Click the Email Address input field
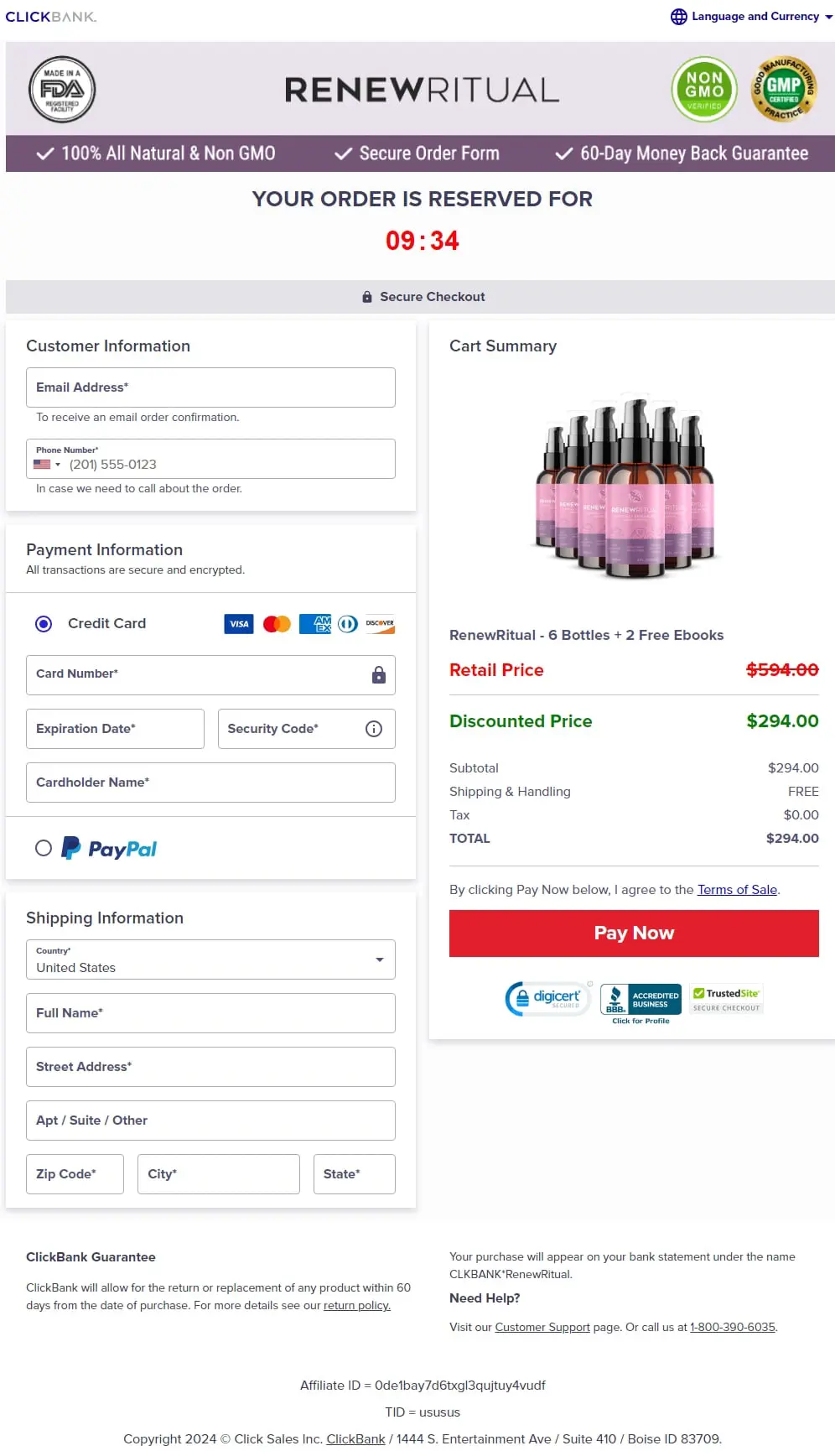Viewport: 835px width, 1456px height. pos(210,387)
